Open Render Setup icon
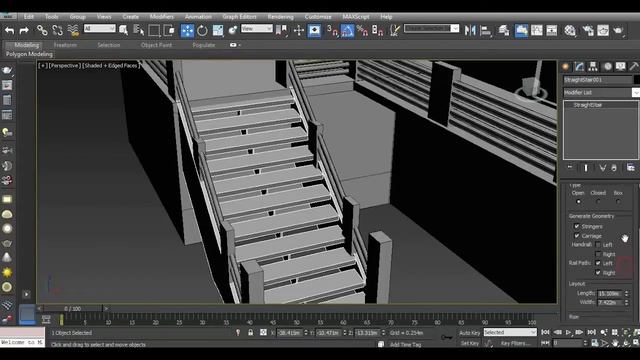 588,31
